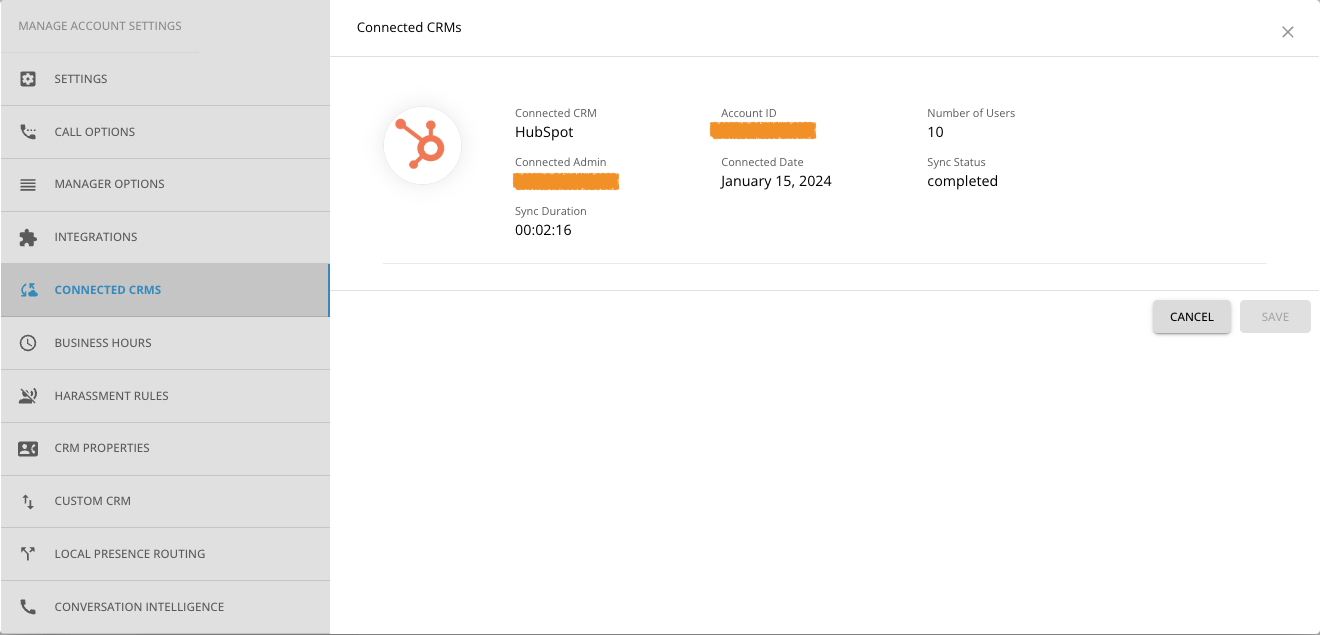Click the January 15, 2024 connected date
The width and height of the screenshot is (1320, 635).
pyautogui.click(x=776, y=181)
